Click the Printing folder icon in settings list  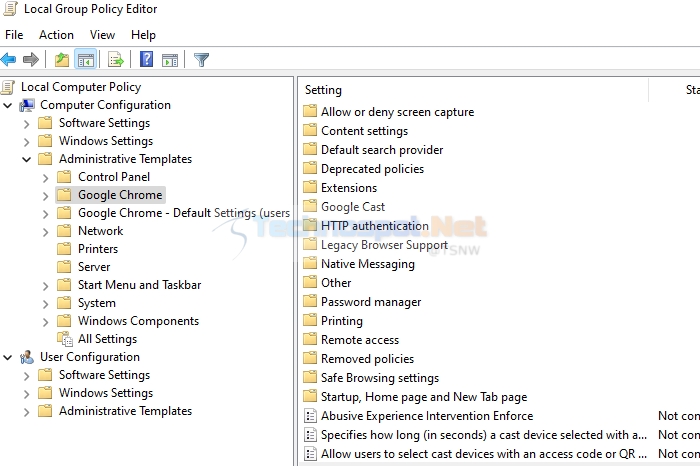pos(310,320)
